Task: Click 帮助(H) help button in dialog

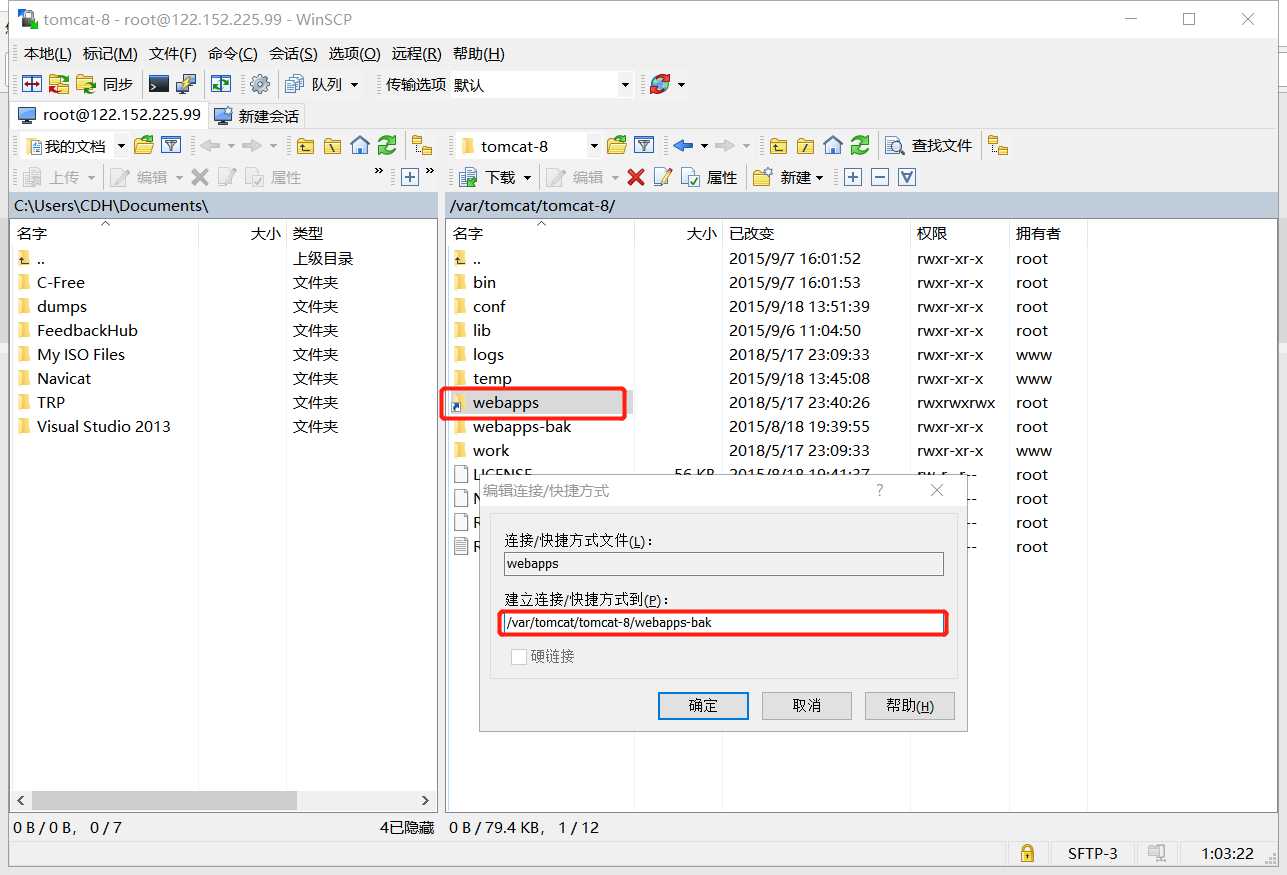Action: coord(909,705)
